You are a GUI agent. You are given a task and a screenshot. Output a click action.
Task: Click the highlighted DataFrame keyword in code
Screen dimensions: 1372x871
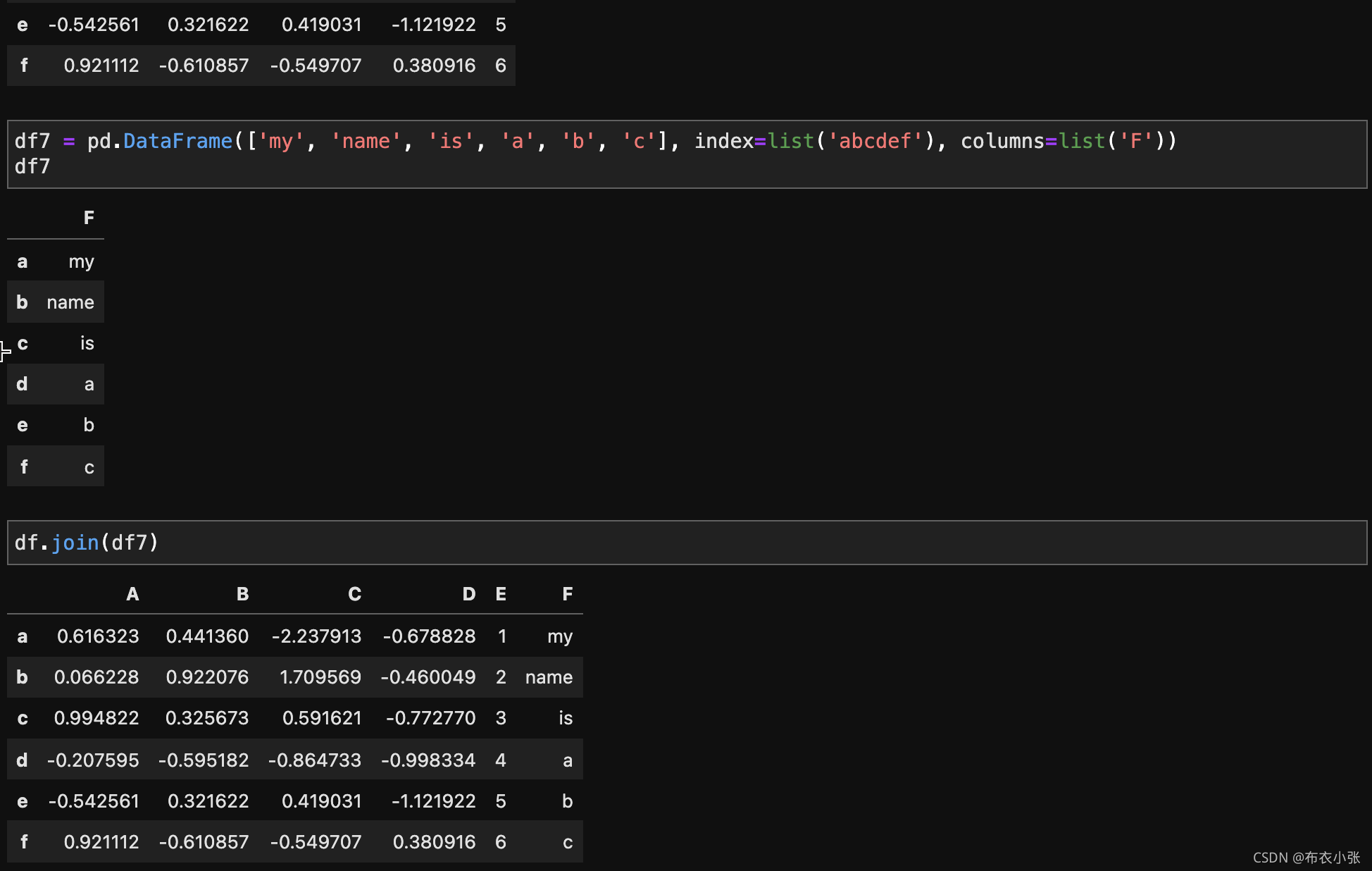(x=177, y=140)
